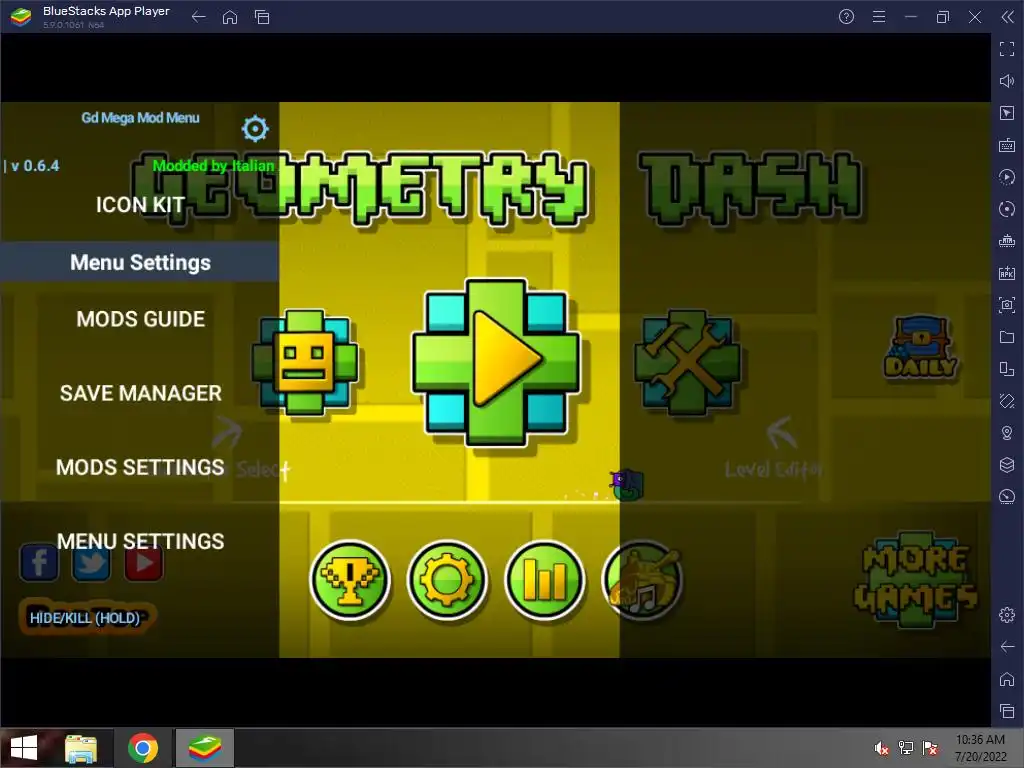The image size is (1024, 768).
Task: Go to BlueStacks home from the title bar
Action: [230, 17]
